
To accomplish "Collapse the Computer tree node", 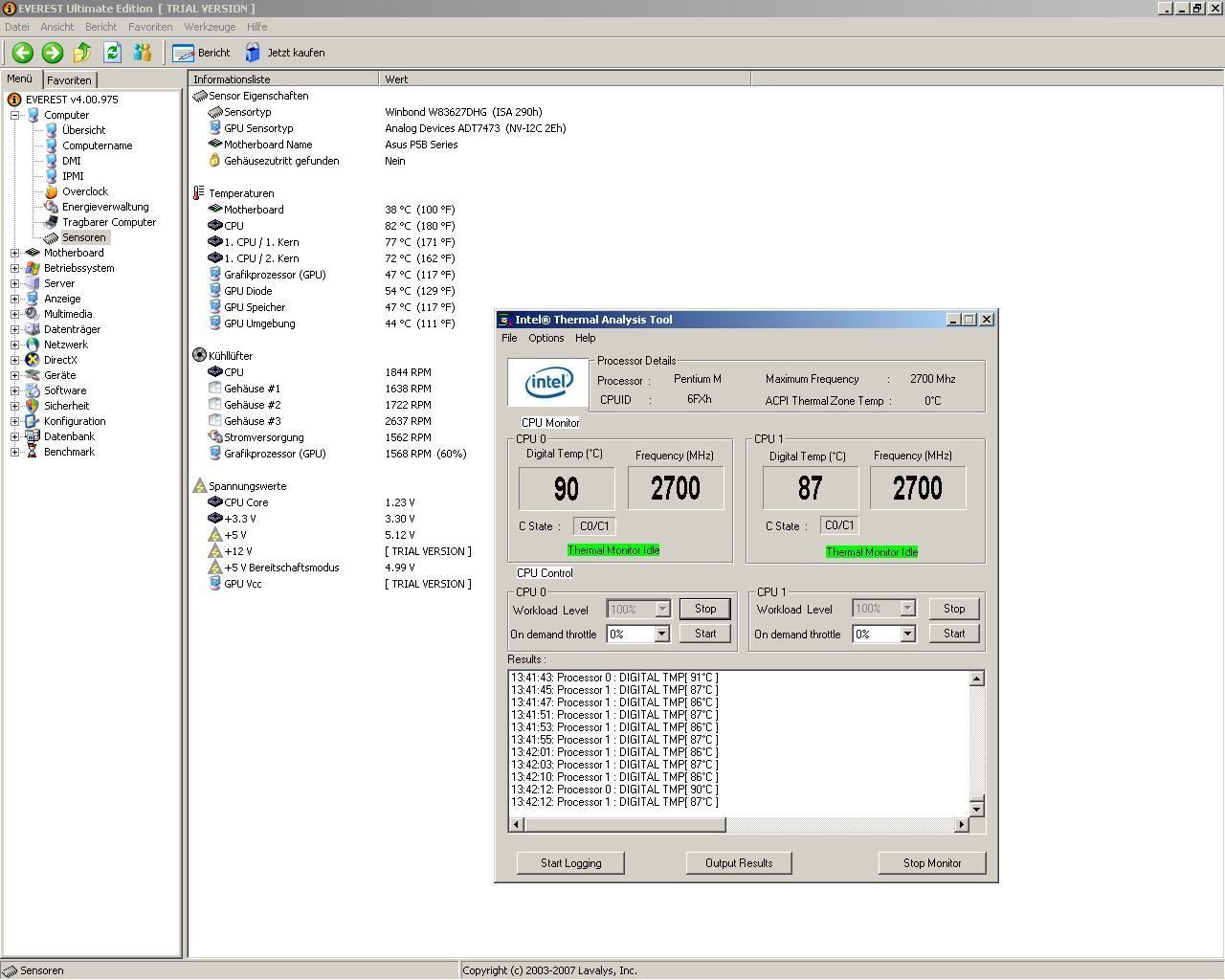I will pyautogui.click(x=15, y=115).
